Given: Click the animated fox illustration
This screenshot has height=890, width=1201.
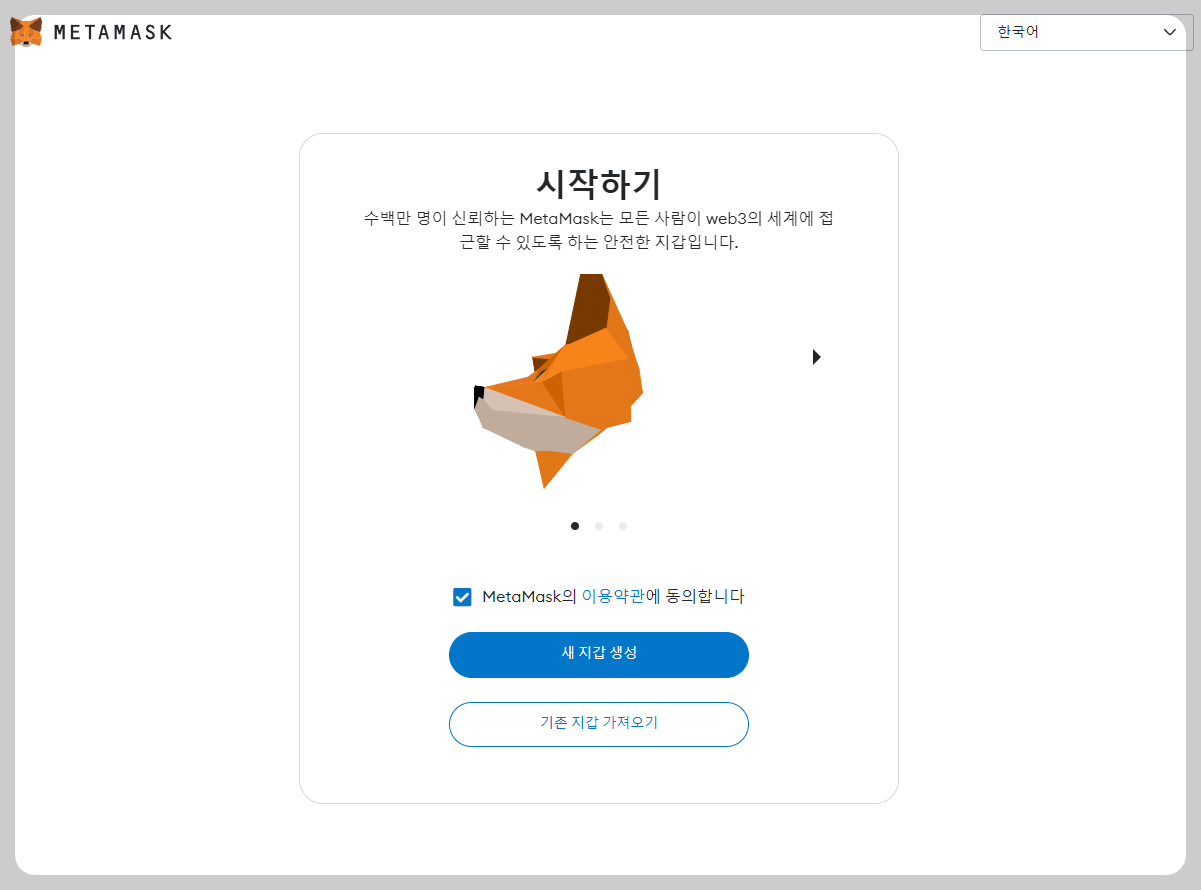Looking at the screenshot, I should pyautogui.click(x=558, y=381).
